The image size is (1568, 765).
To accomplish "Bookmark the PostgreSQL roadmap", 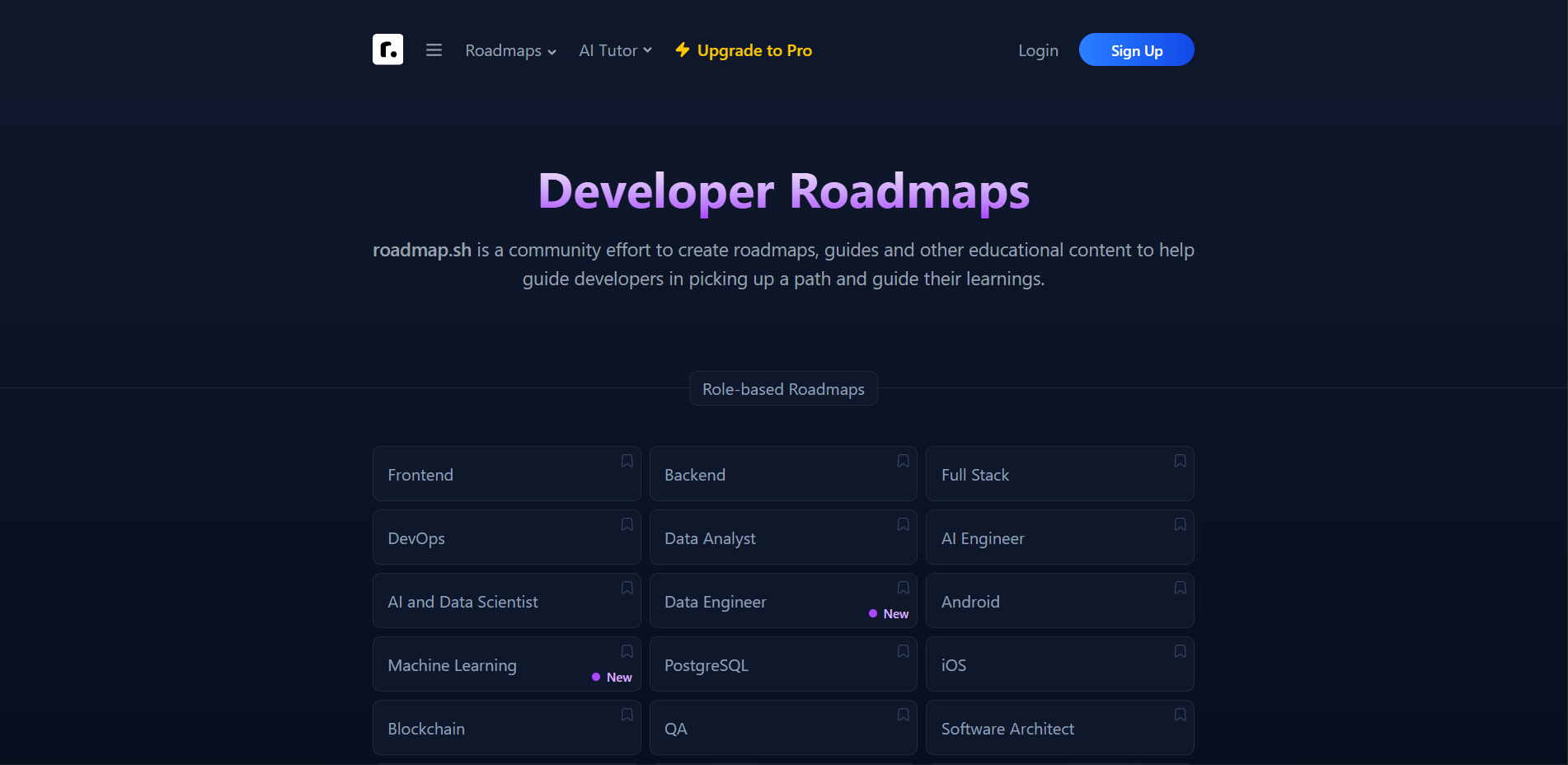I will point(903,651).
